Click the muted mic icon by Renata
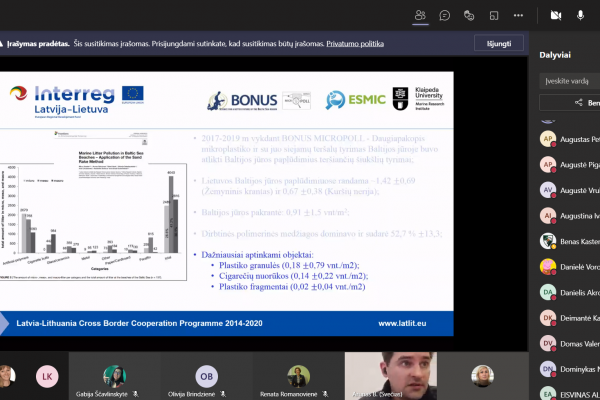The height and width of the screenshot is (400, 600). (325, 394)
